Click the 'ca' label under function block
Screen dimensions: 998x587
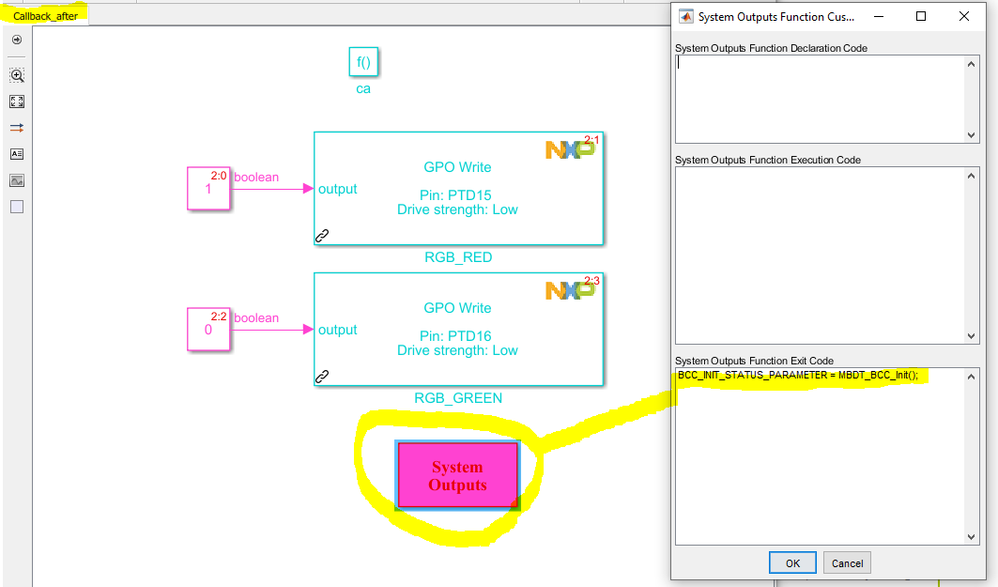coord(363,88)
